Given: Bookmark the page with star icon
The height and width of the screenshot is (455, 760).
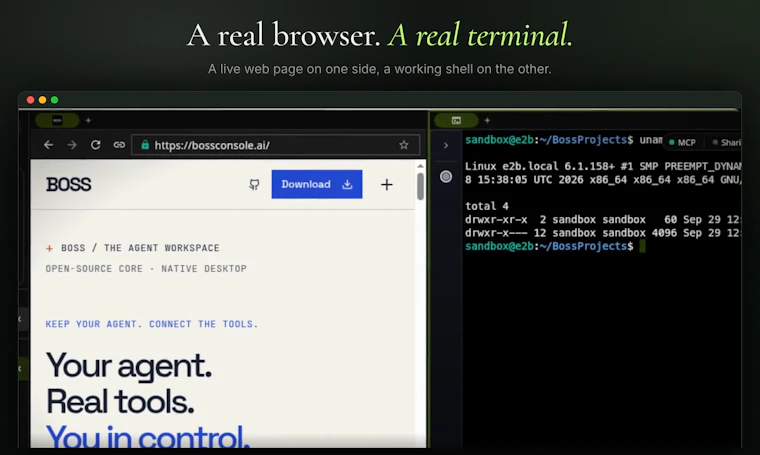Looking at the screenshot, I should click(x=404, y=145).
